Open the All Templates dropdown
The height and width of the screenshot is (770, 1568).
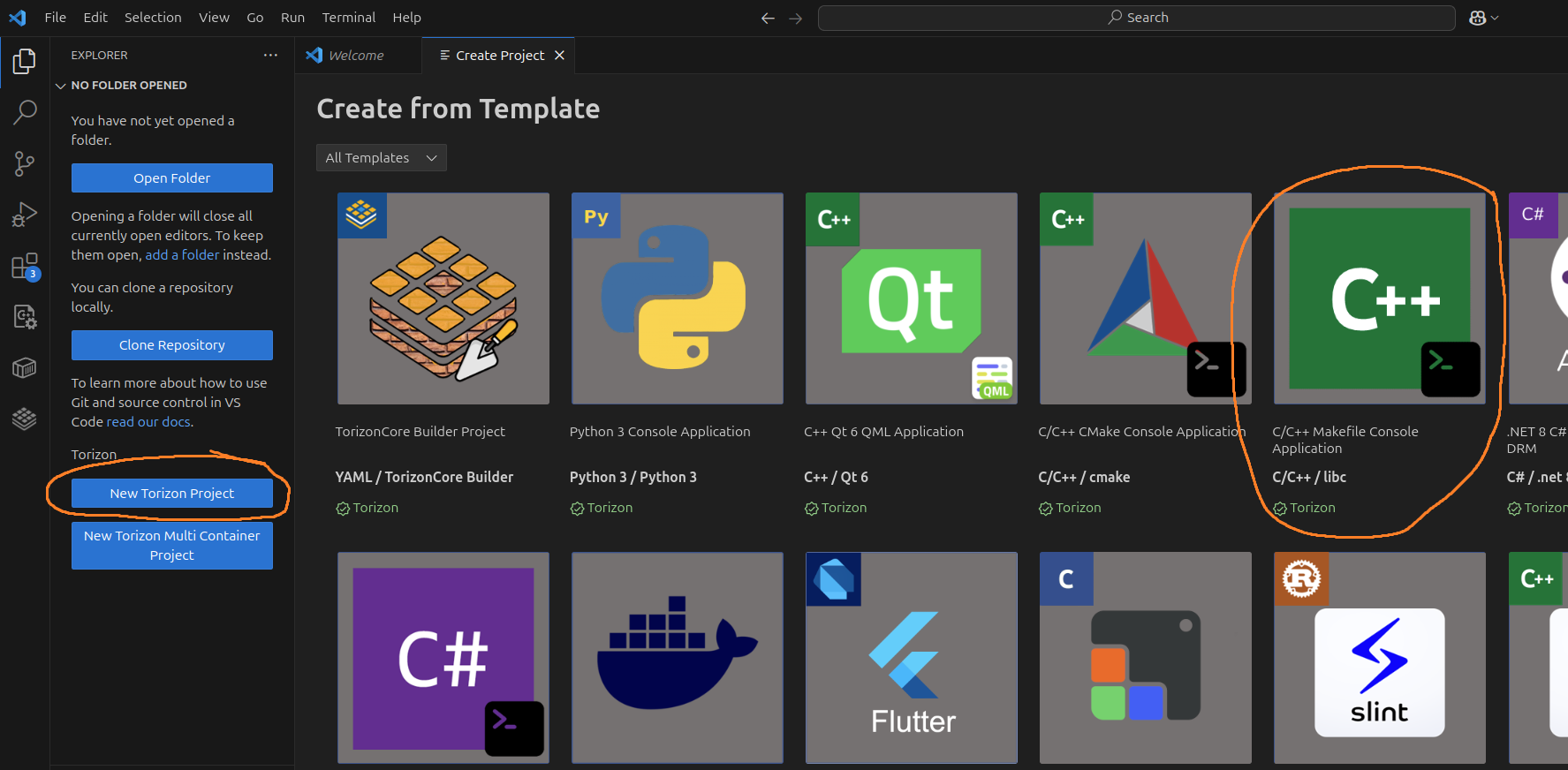point(381,158)
